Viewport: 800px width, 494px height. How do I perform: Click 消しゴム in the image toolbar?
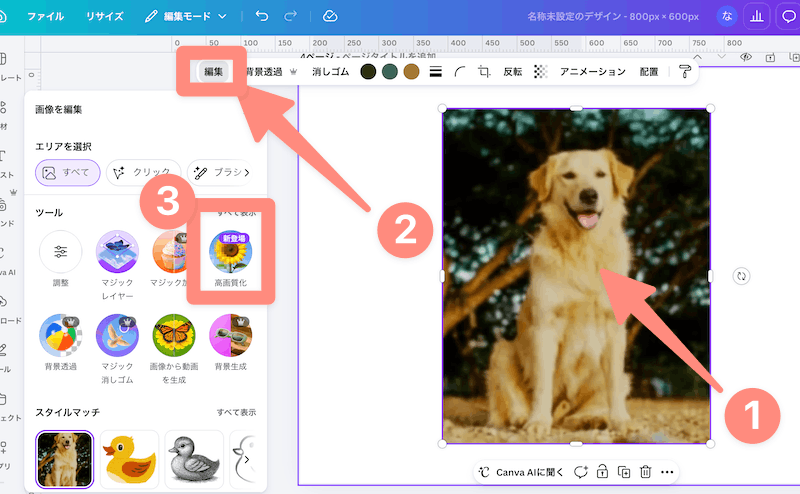click(x=330, y=72)
